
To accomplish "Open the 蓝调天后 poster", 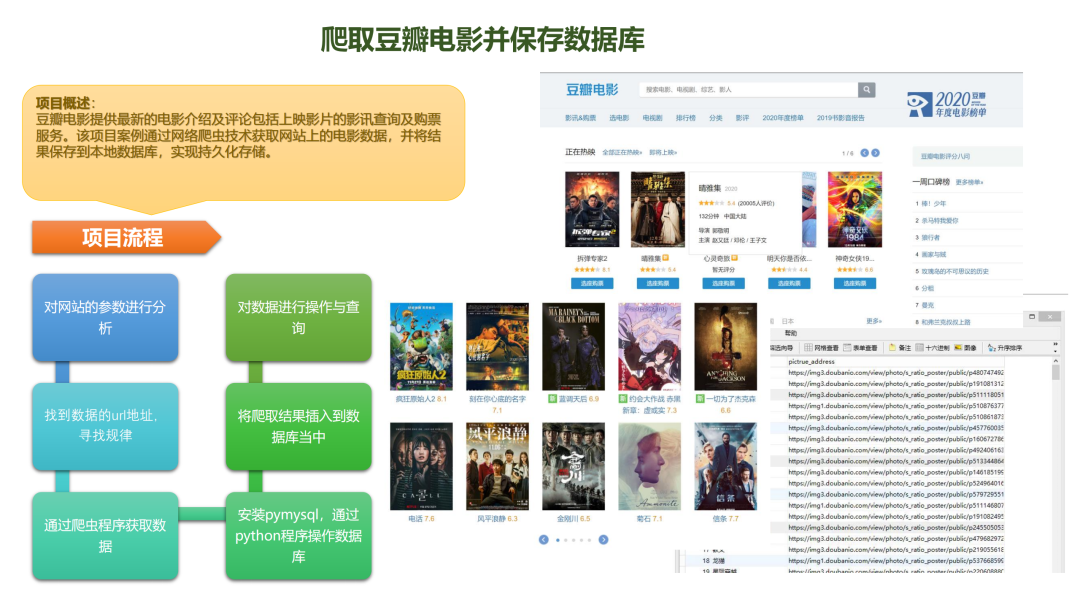I will tap(573, 347).
